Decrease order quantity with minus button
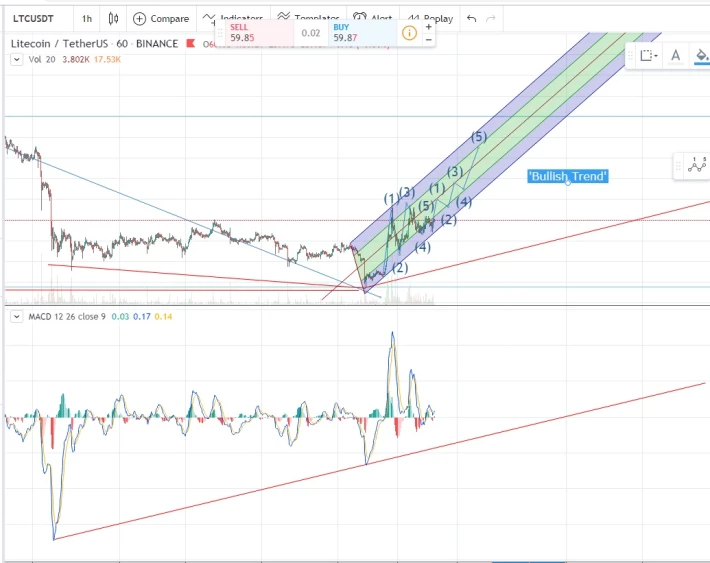Image resolution: width=710 pixels, height=563 pixels. (428, 39)
